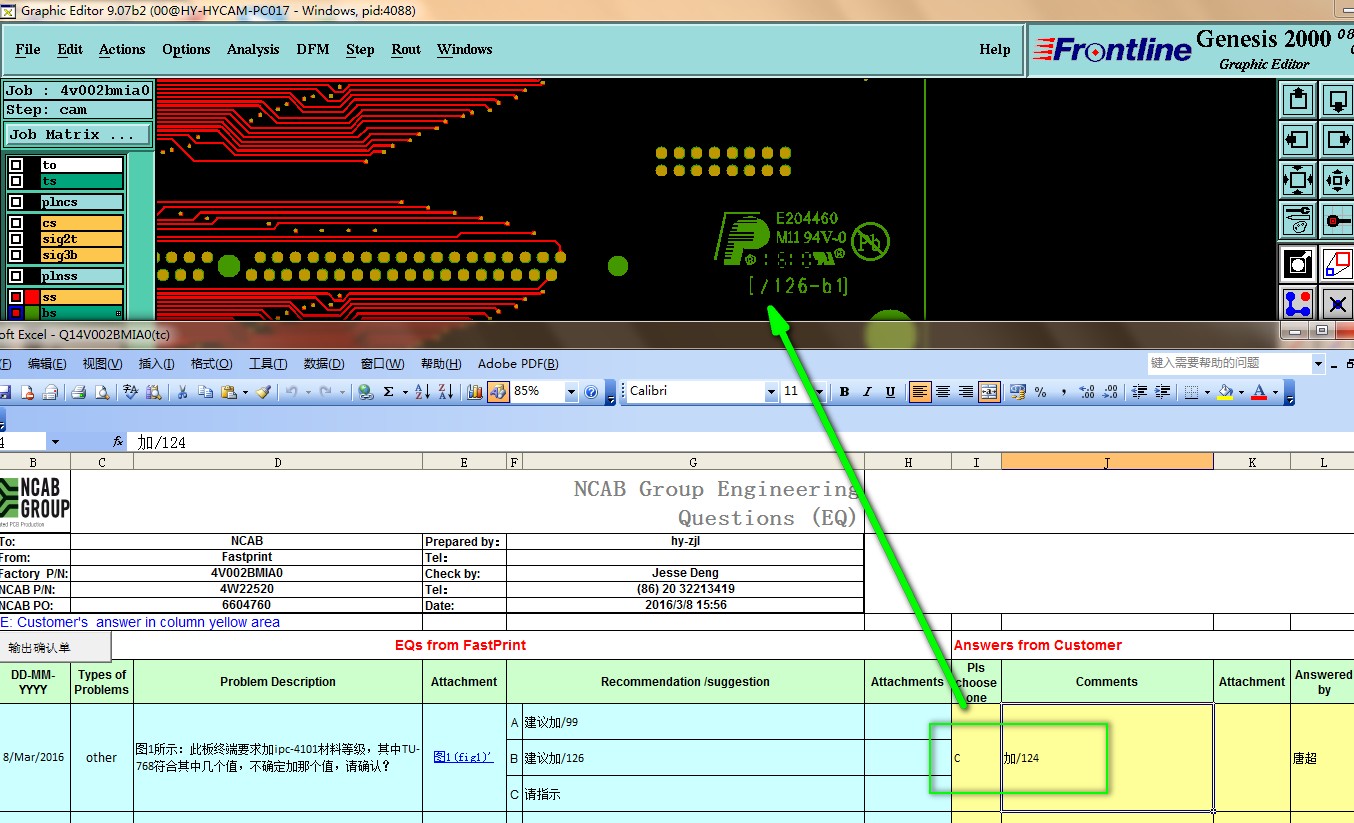1354x823 pixels.
Task: Click Excel Copy icon
Action: tap(204, 392)
